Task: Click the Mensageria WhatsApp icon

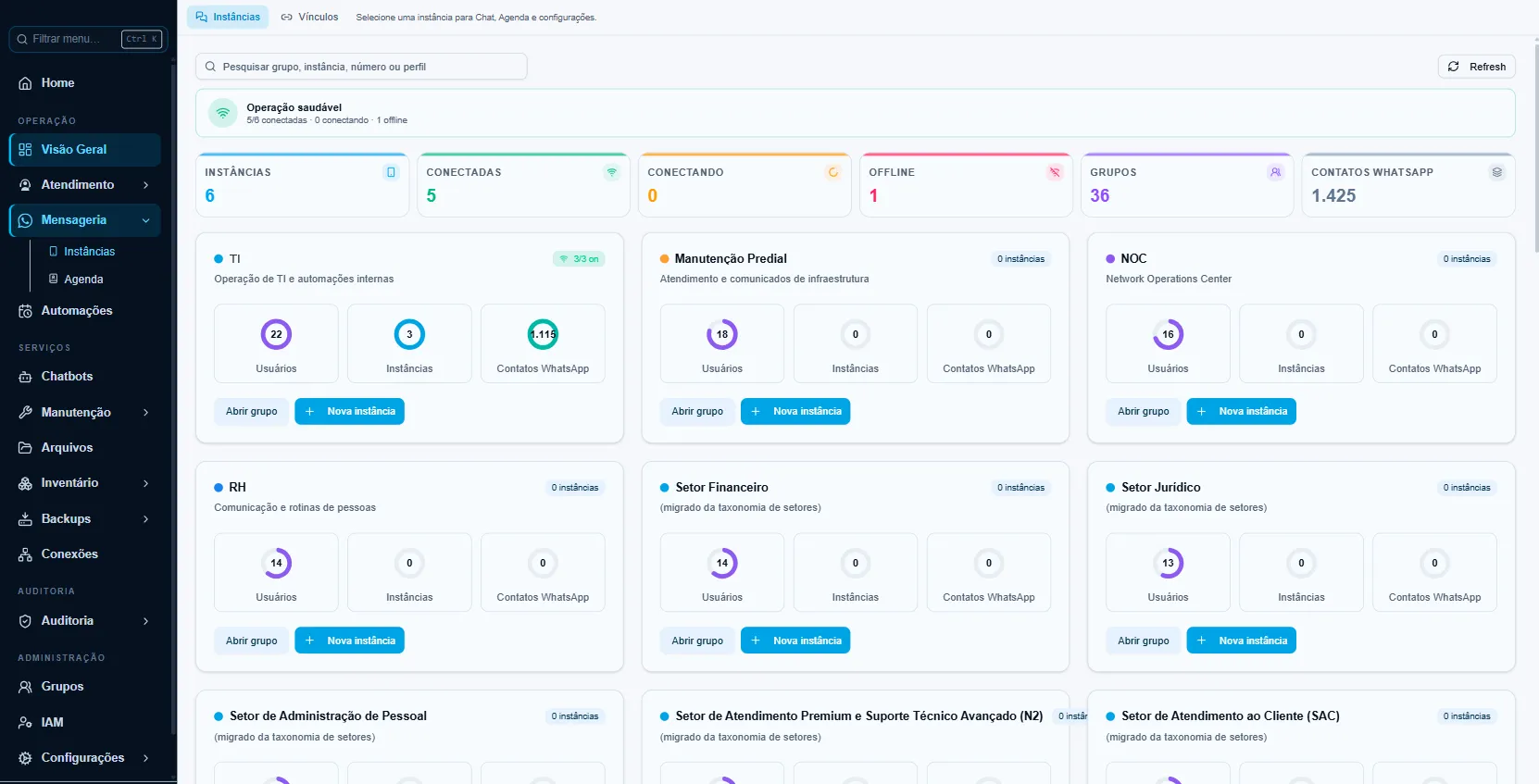Action: coord(25,220)
